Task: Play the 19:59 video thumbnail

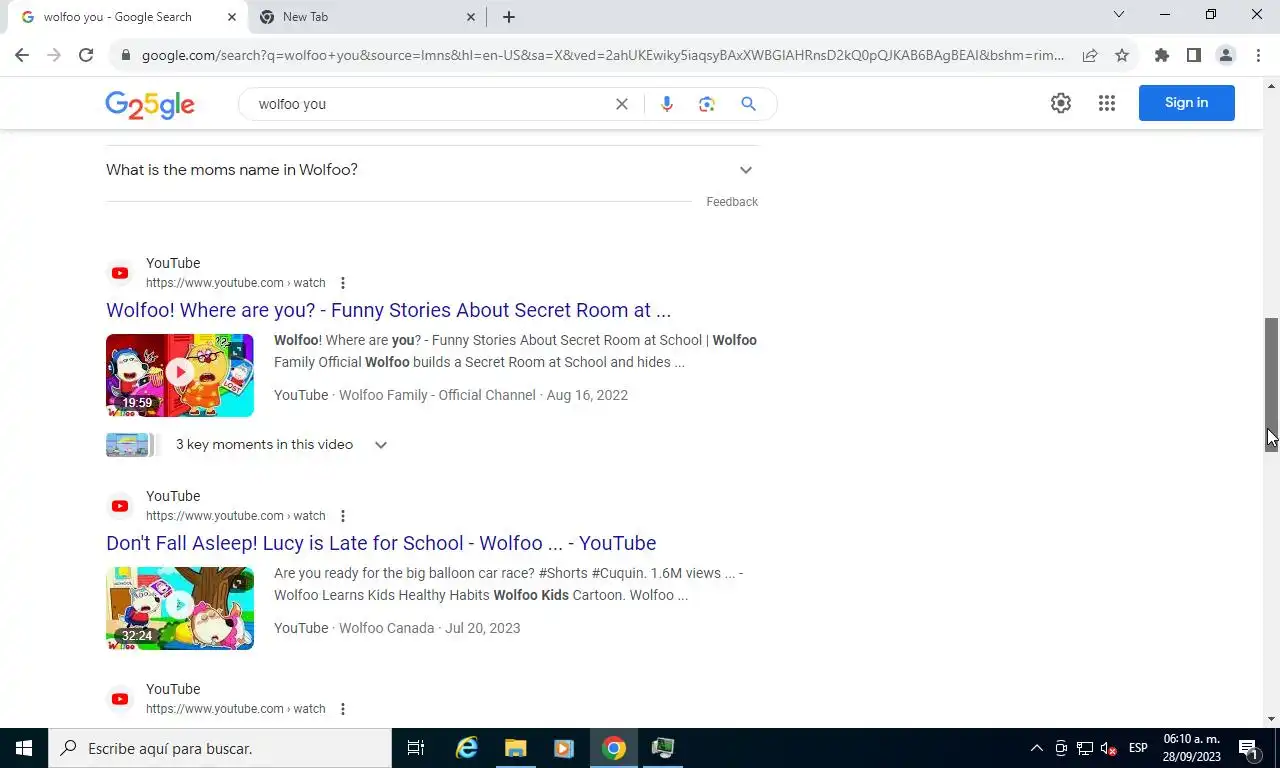Action: pos(180,375)
